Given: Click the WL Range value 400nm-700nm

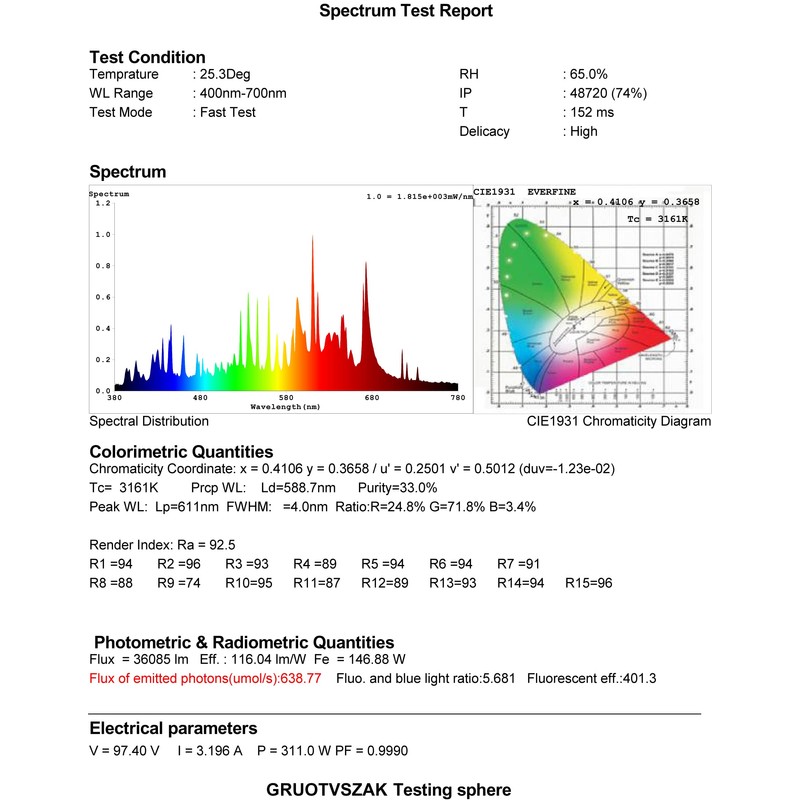Looking at the screenshot, I should pyautogui.click(x=243, y=93).
